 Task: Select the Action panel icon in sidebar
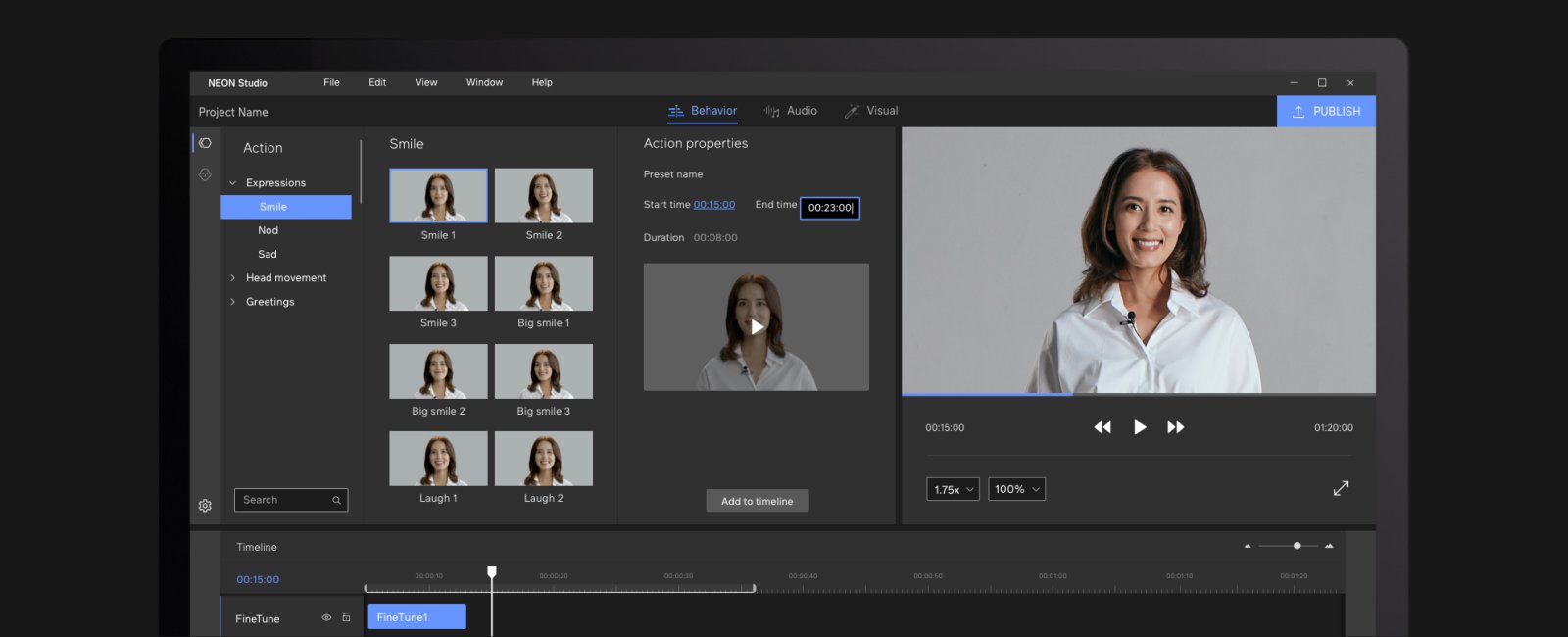point(205,143)
